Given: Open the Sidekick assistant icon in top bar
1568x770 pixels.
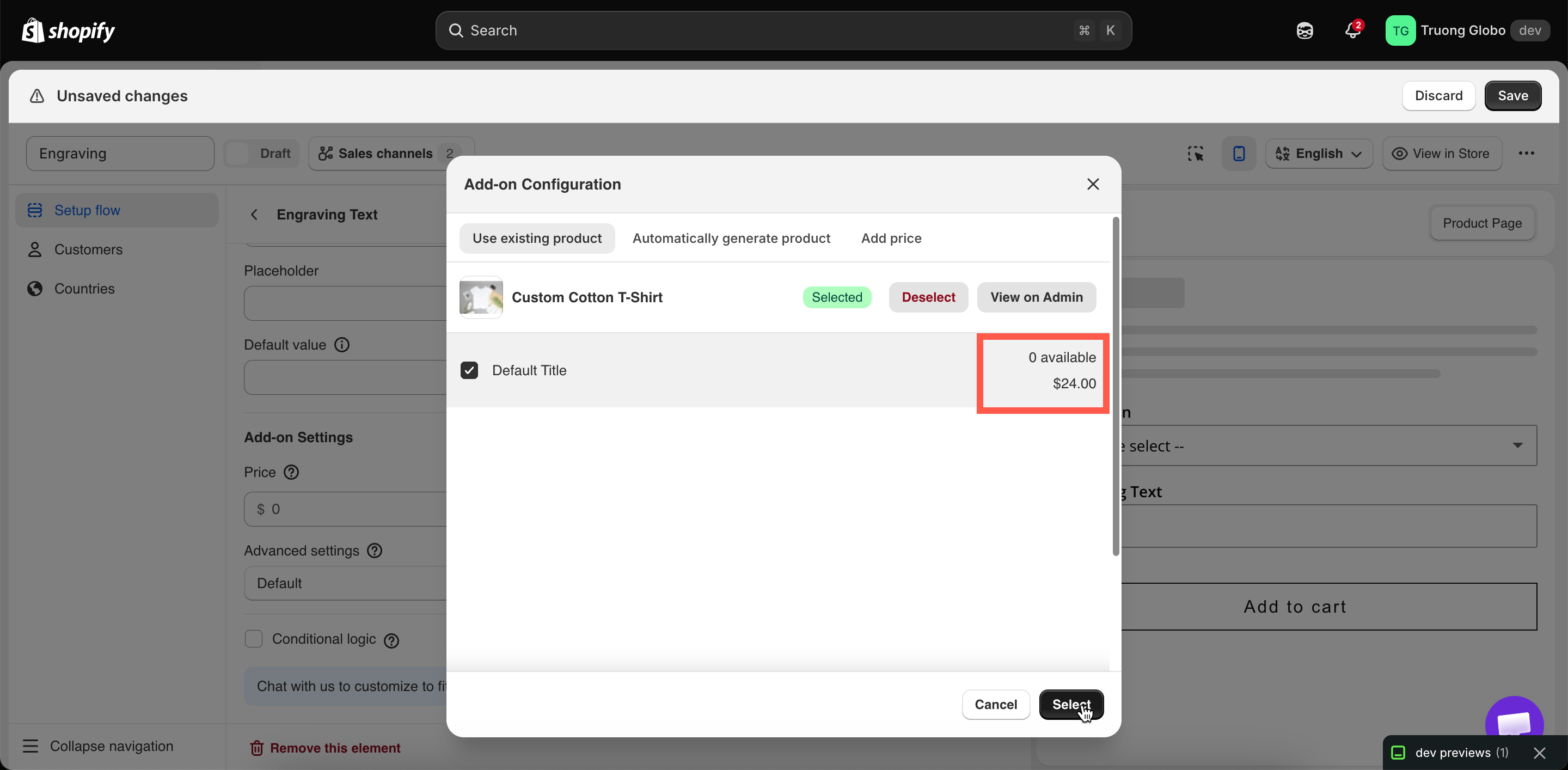Looking at the screenshot, I should 1304,30.
